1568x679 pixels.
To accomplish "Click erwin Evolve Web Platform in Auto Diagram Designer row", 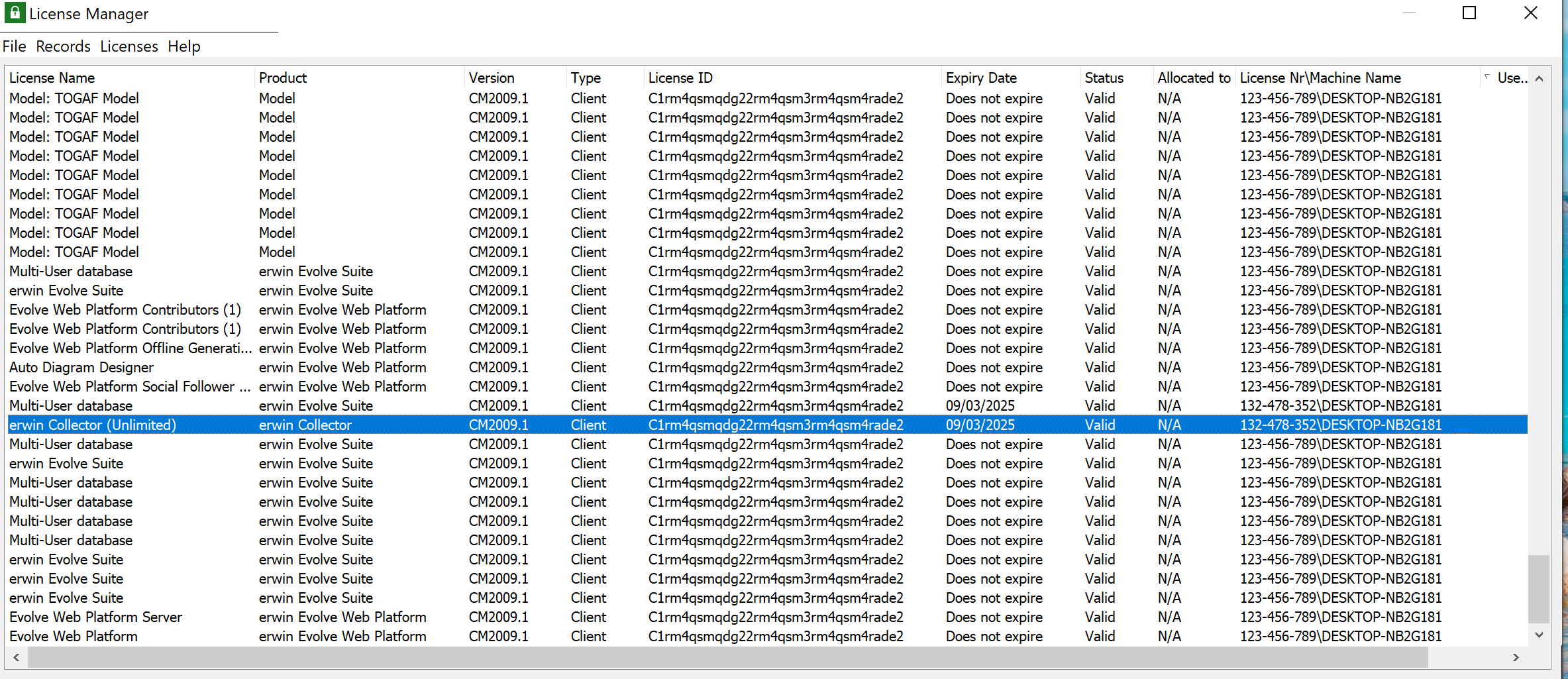I will [x=342, y=367].
